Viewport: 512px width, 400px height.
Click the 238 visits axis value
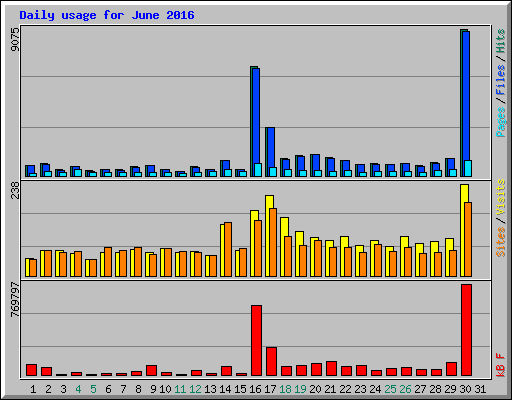(15, 190)
